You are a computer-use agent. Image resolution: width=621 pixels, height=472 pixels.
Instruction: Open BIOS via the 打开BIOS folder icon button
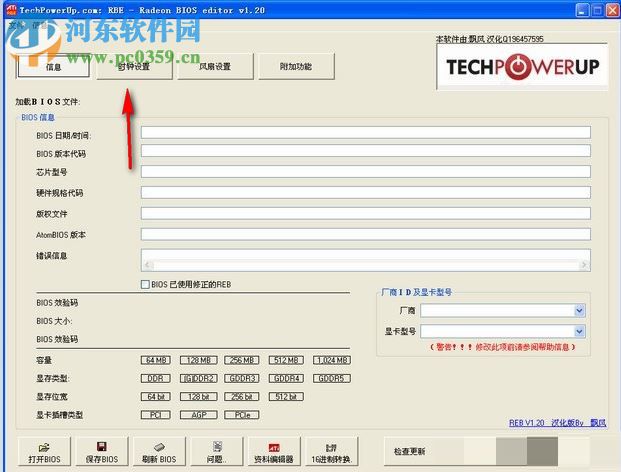click(44, 451)
